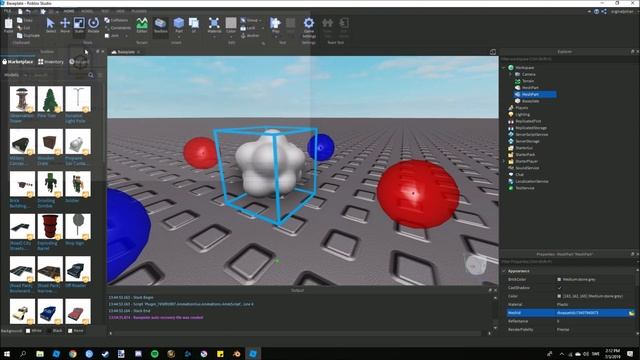Viewport: 640px width, 360px height.
Task: Click the new file icon in title toolbar
Action: click(x=20, y=11)
